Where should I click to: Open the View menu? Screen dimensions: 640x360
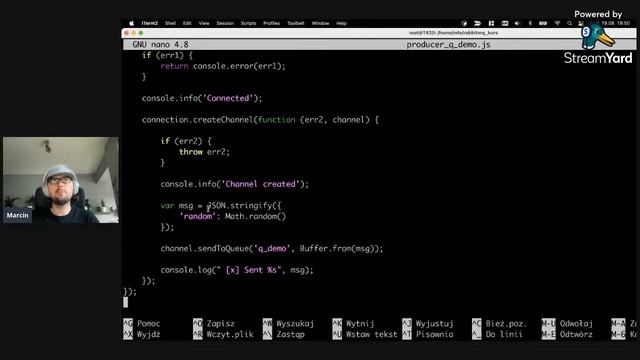tap(204, 23)
